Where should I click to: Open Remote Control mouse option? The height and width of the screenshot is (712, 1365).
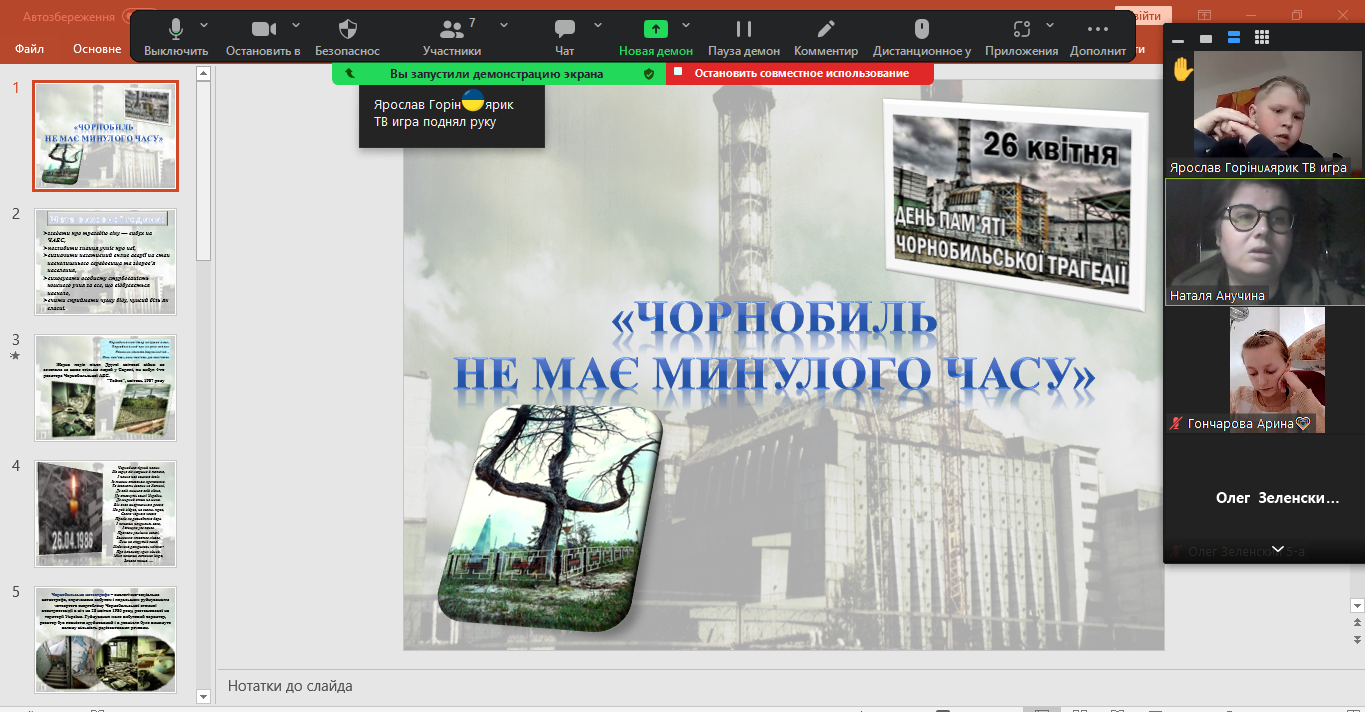click(x=922, y=37)
